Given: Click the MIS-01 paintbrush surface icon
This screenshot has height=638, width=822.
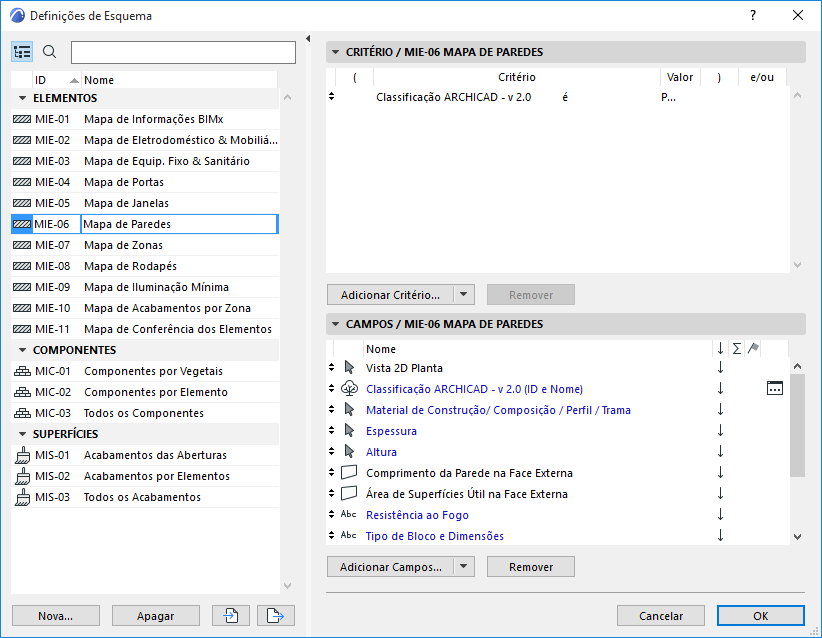Looking at the screenshot, I should (x=22, y=455).
